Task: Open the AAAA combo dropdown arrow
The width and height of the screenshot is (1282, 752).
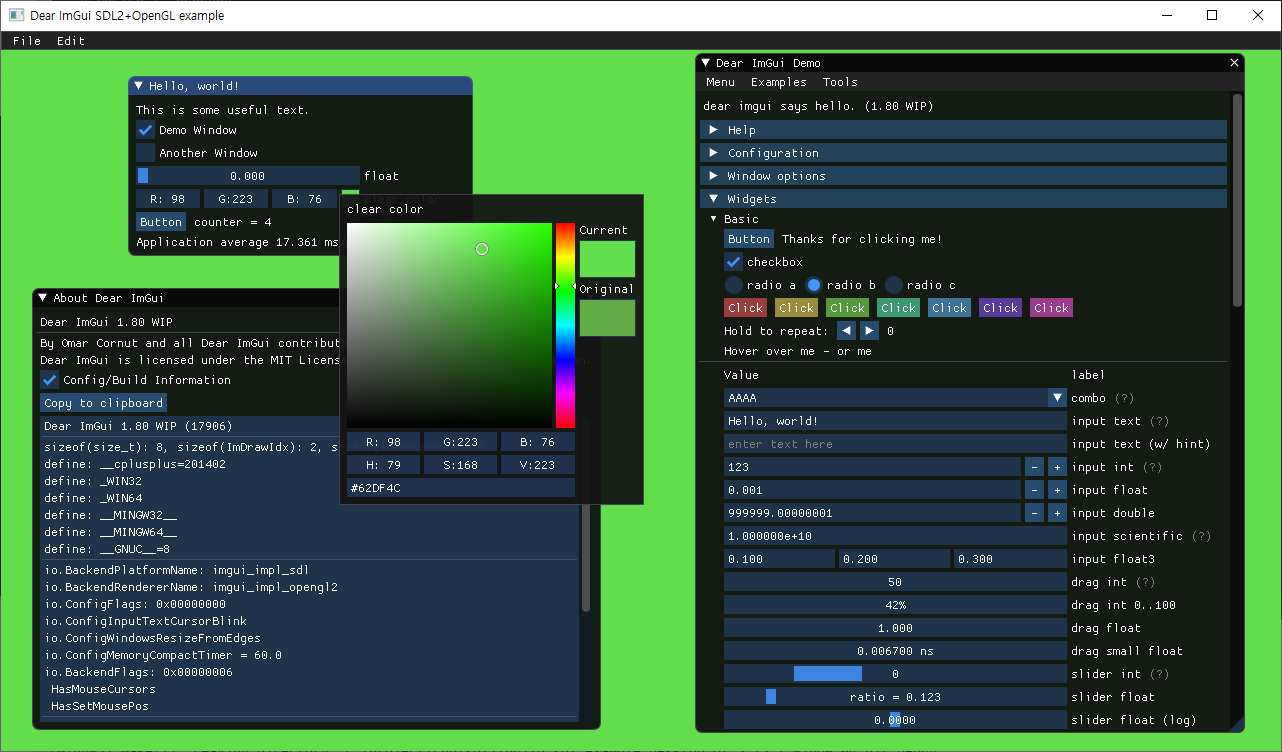Action: (x=1058, y=398)
